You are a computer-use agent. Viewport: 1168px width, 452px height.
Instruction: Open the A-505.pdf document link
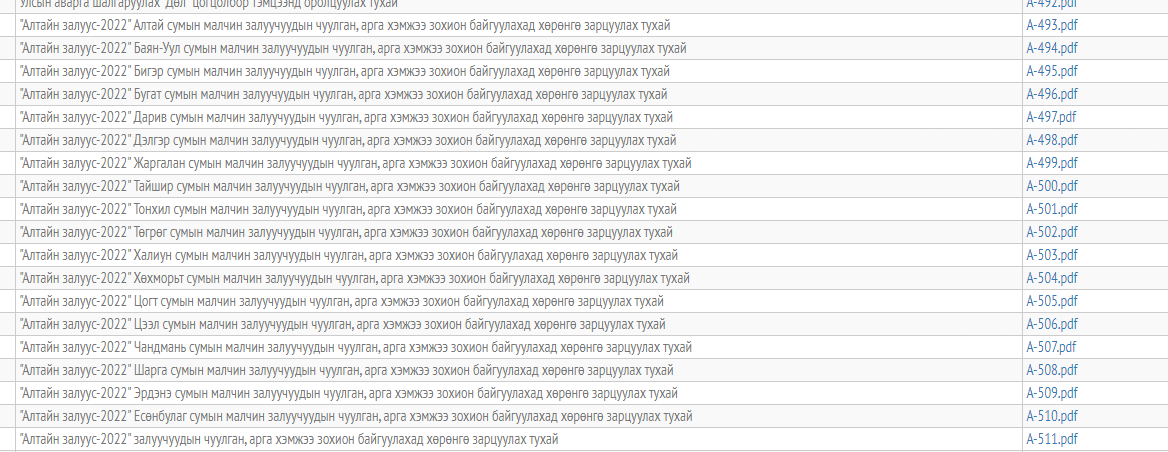point(1052,301)
